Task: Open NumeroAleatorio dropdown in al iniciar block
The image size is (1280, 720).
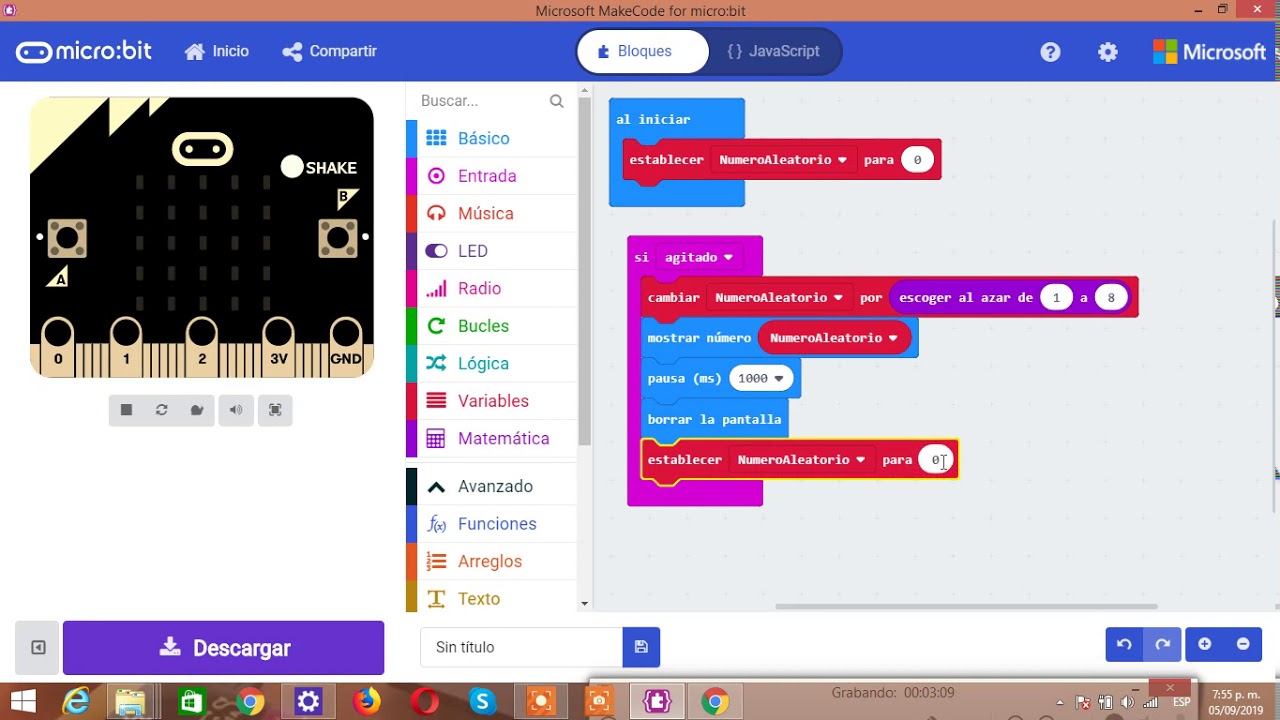Action: coord(783,160)
